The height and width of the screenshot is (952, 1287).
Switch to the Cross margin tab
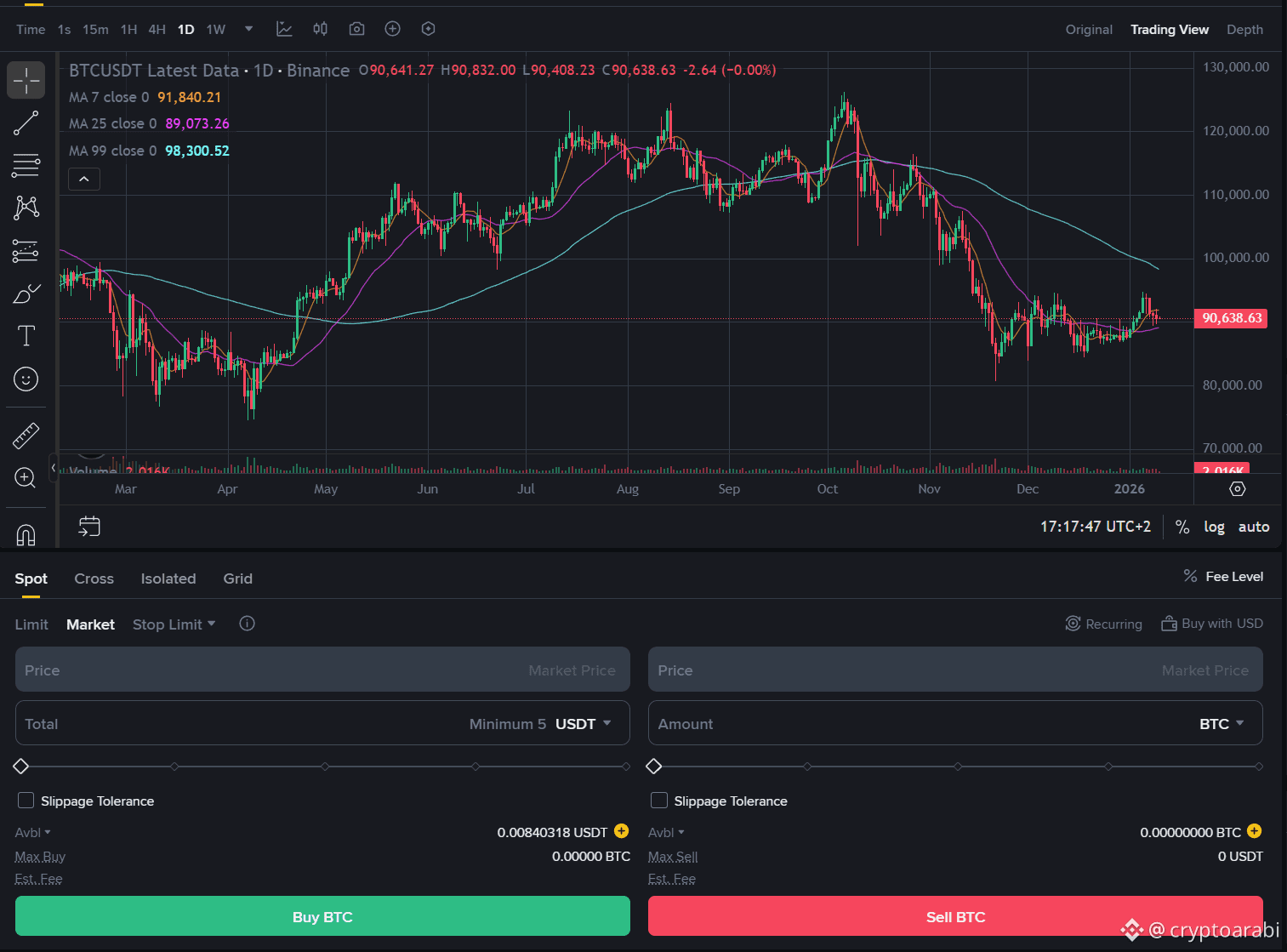coord(94,579)
